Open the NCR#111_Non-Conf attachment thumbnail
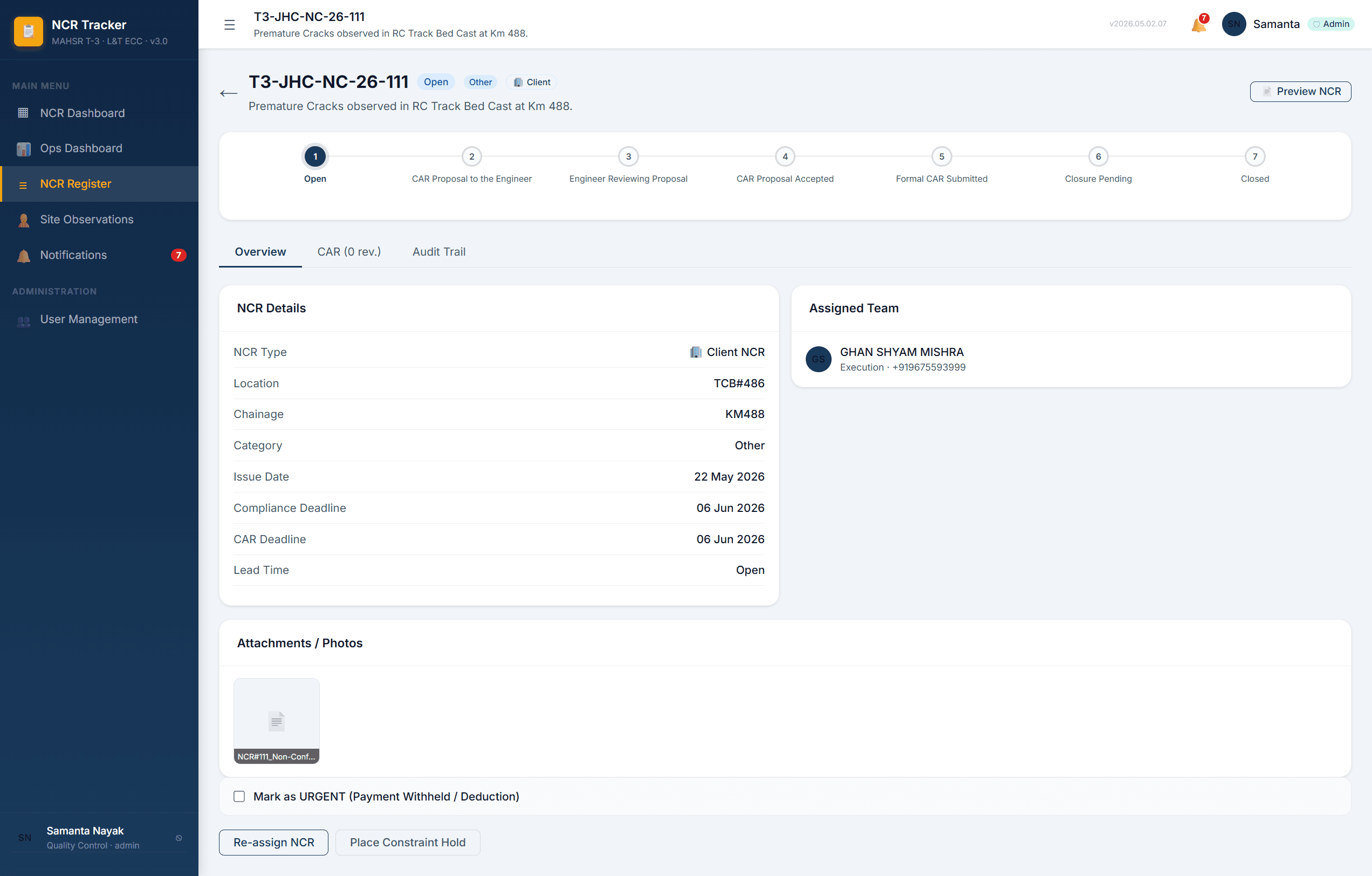 [276, 721]
